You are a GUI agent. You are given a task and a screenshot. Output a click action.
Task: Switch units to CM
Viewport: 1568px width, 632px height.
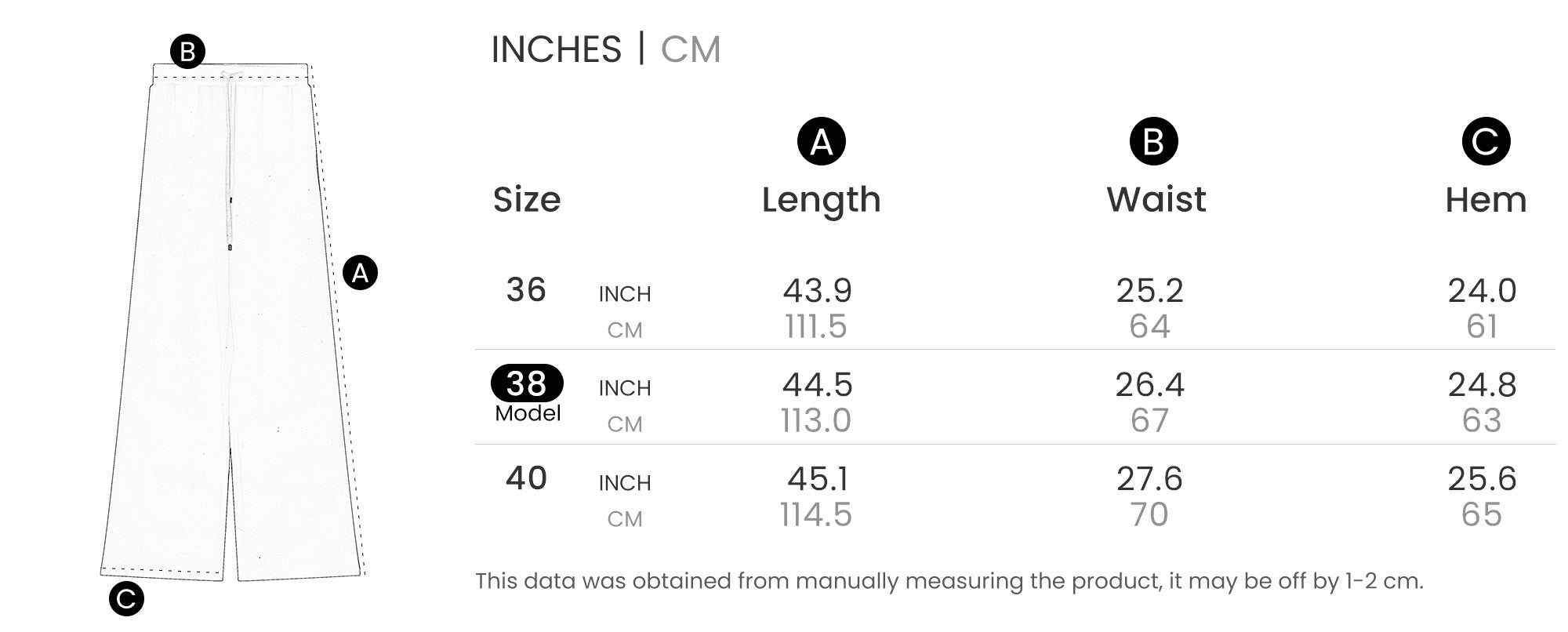691,49
